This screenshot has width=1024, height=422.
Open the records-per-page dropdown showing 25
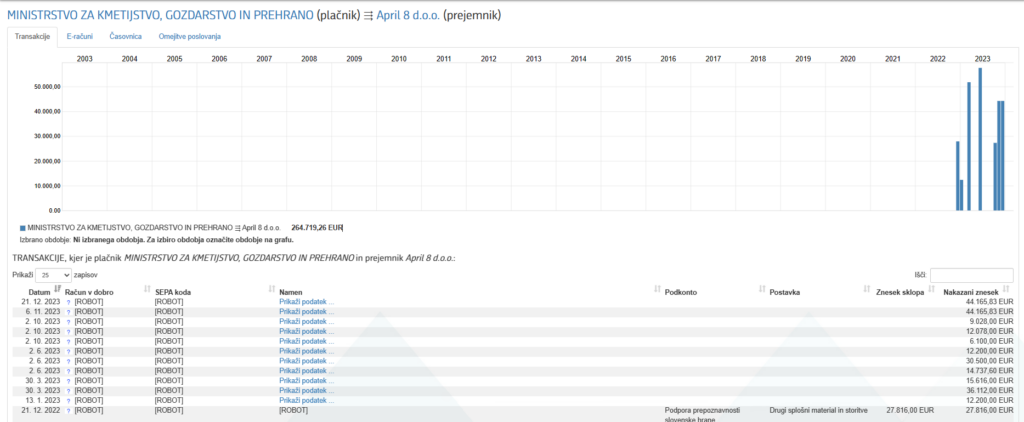coord(54,276)
